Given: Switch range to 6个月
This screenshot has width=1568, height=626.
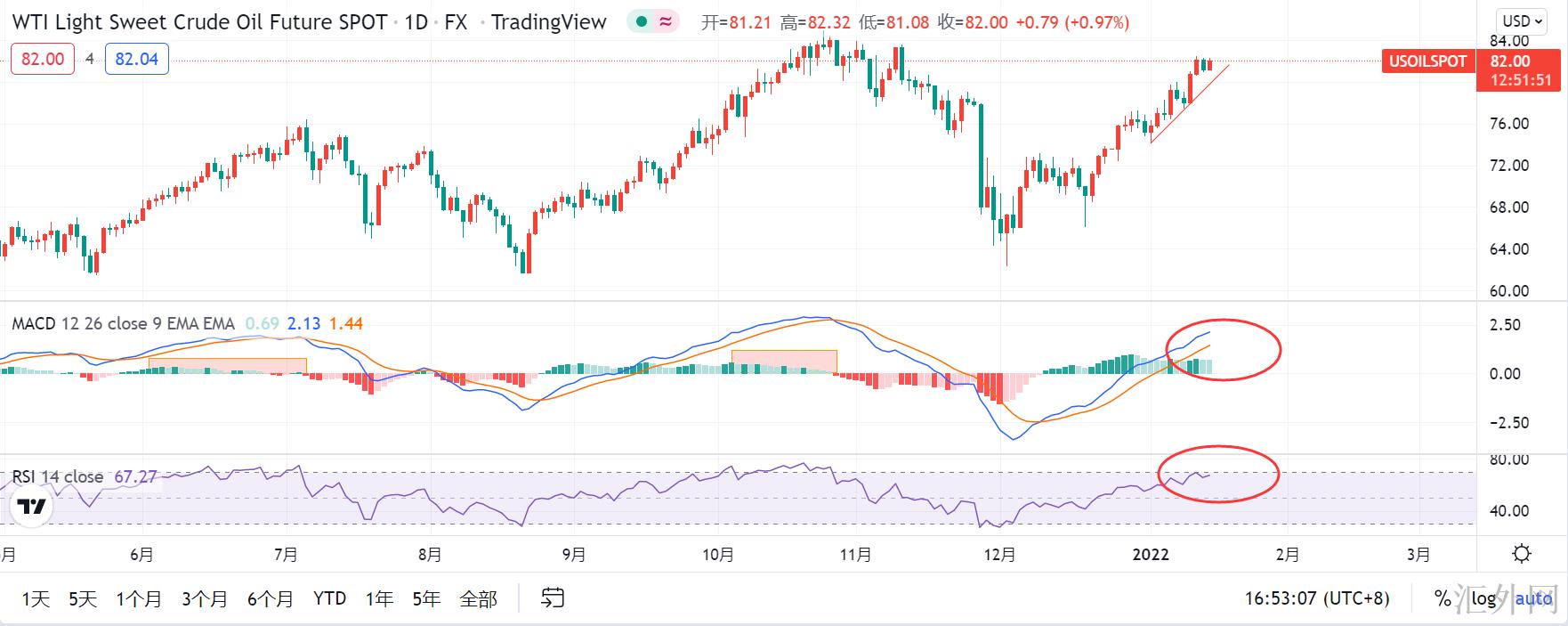Looking at the screenshot, I should (x=271, y=598).
